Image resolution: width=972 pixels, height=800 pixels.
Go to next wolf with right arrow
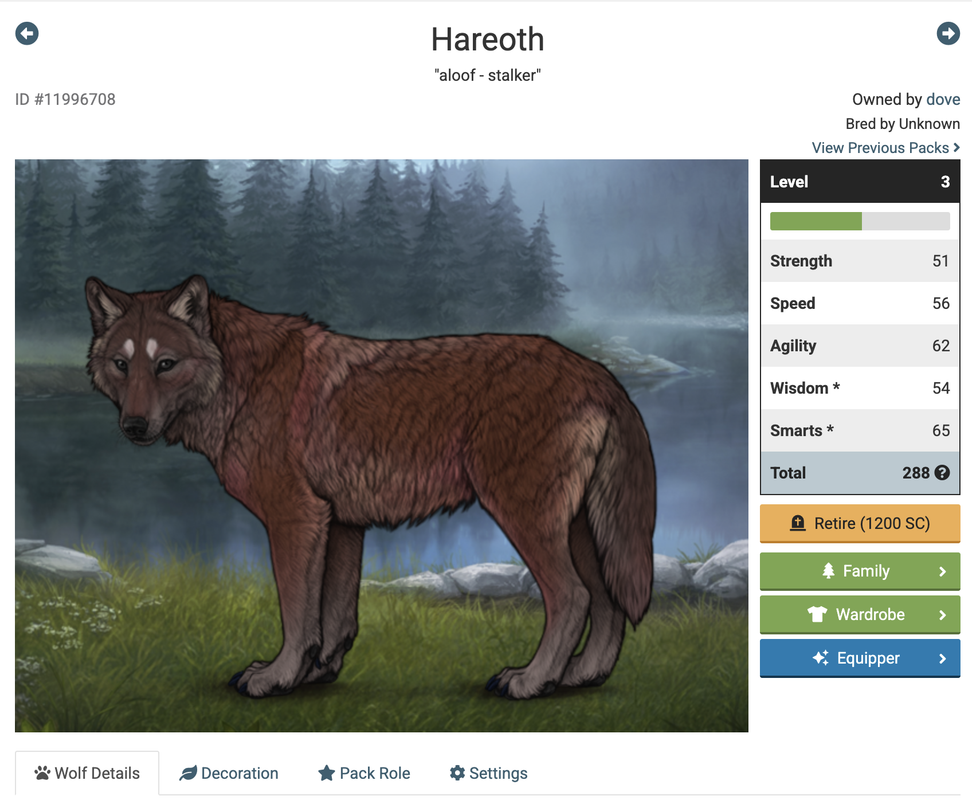pyautogui.click(x=948, y=33)
